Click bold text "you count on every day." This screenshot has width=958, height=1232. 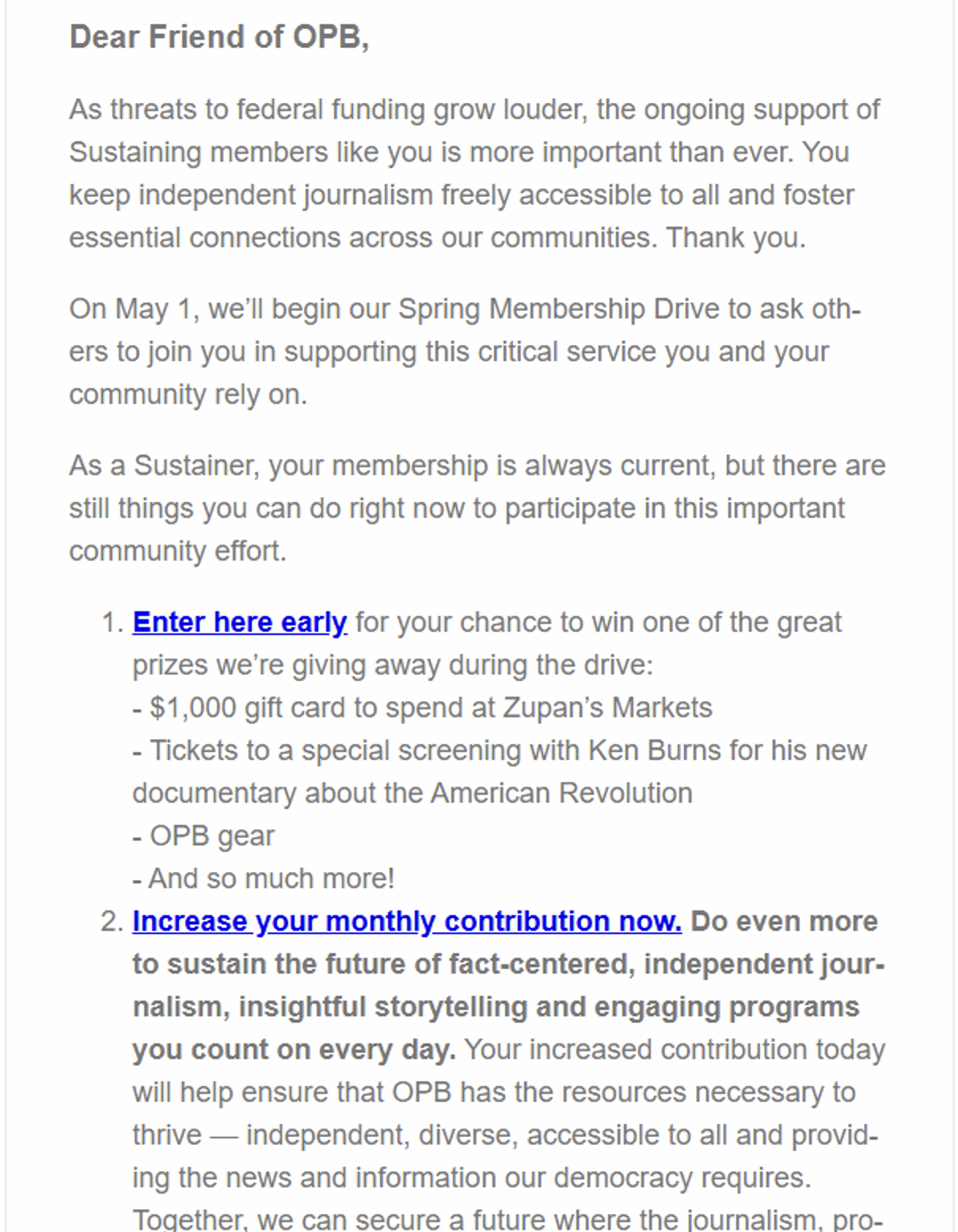click(x=294, y=1050)
